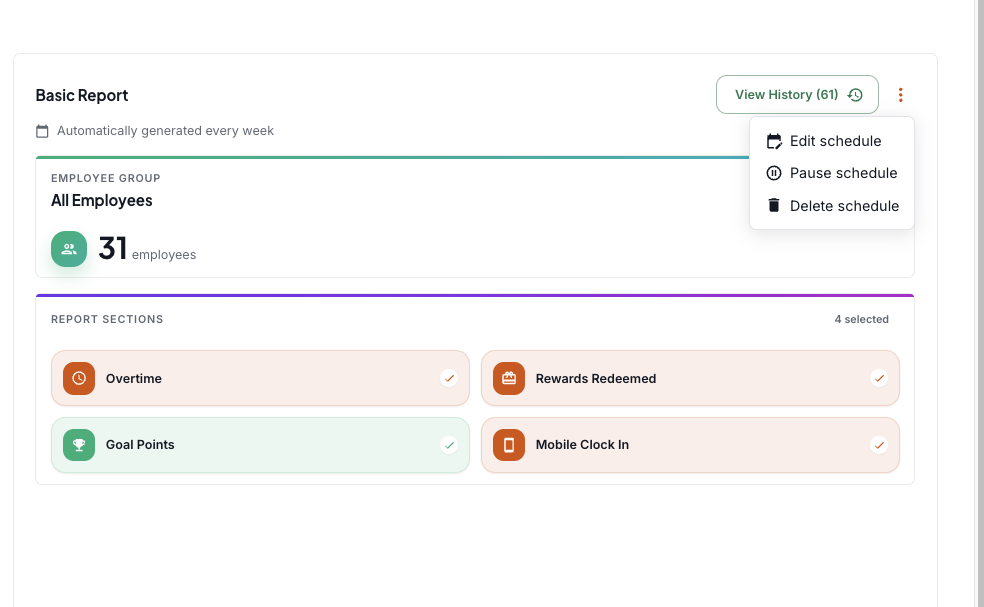Click the pause circle icon

coord(774,173)
